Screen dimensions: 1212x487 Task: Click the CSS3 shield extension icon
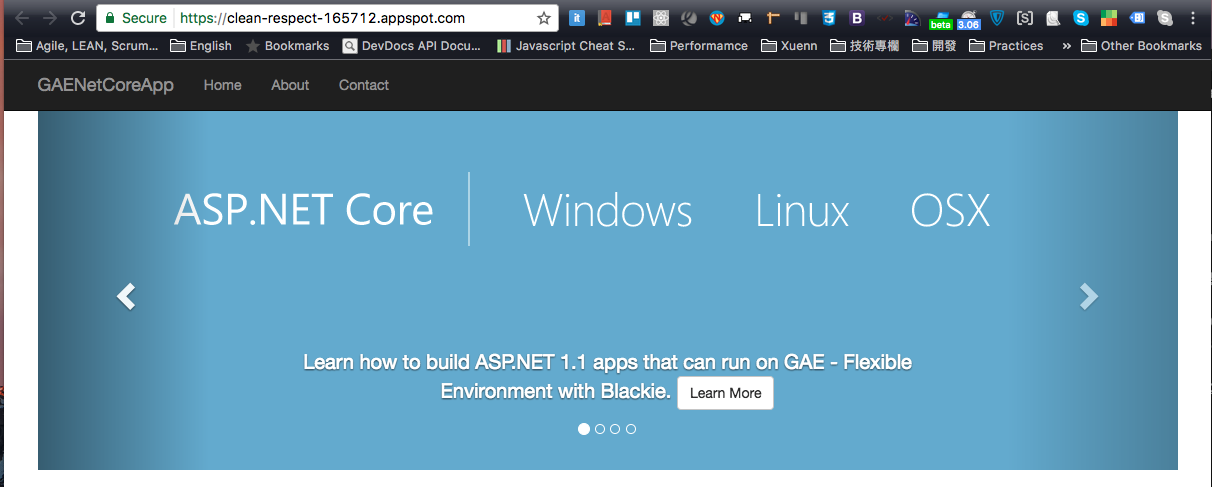(829, 18)
